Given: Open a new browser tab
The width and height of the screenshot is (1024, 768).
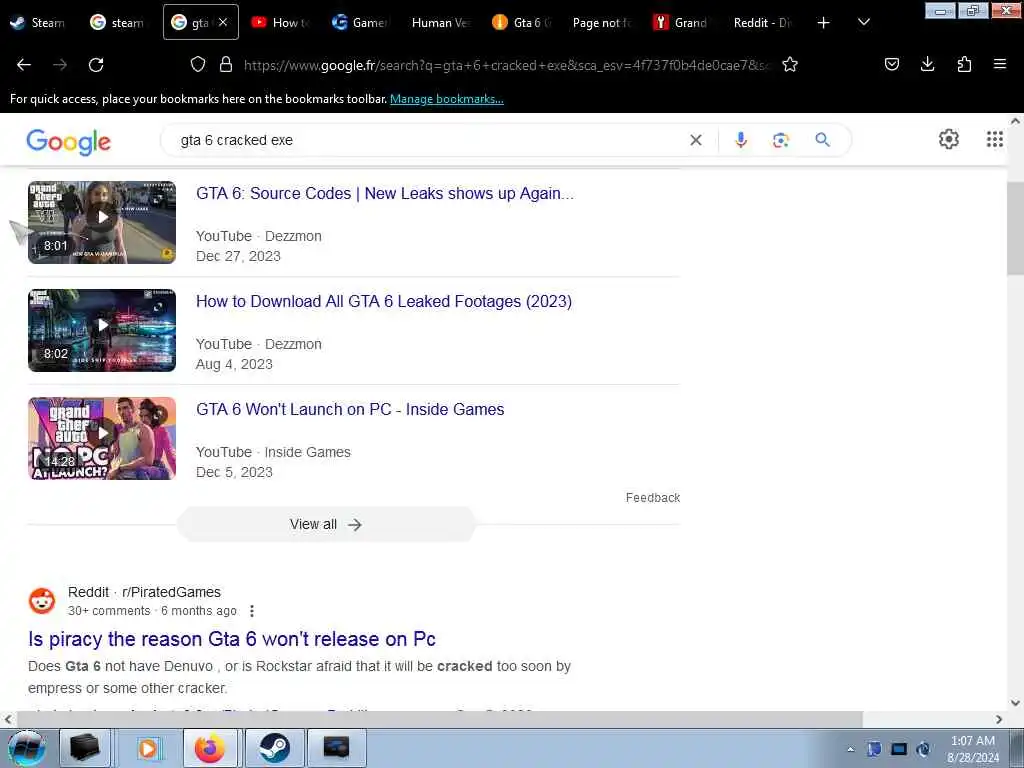Looking at the screenshot, I should 824,23.
